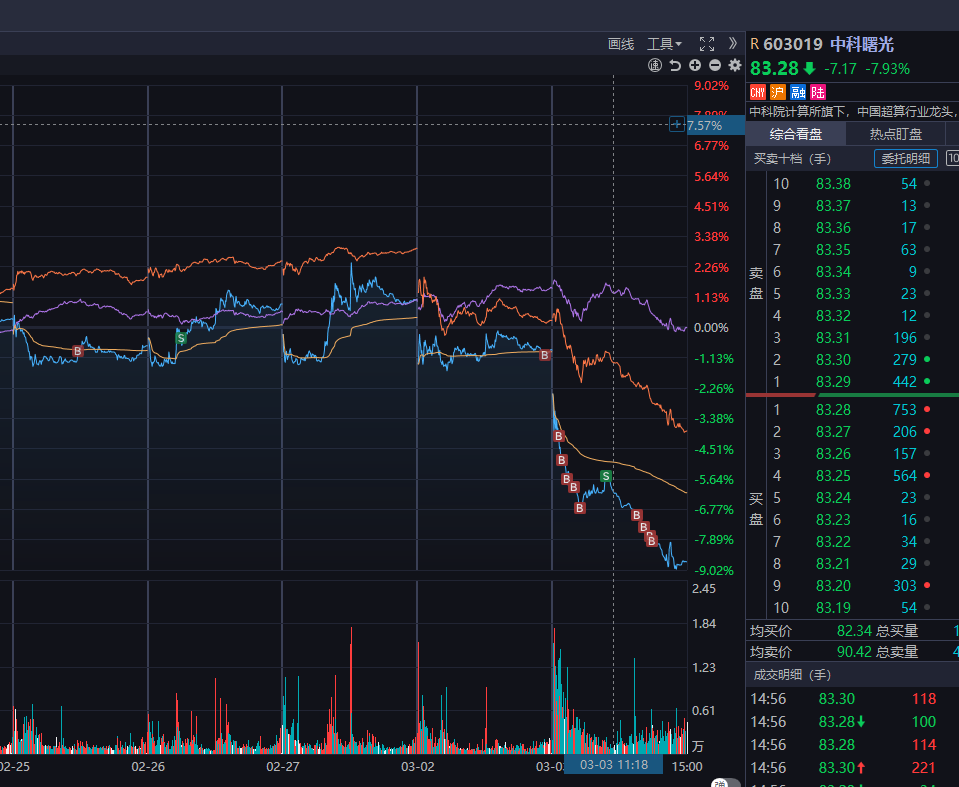This screenshot has width=959, height=787.
Task: Click the undo arrow icon above chart
Action: [x=675, y=66]
